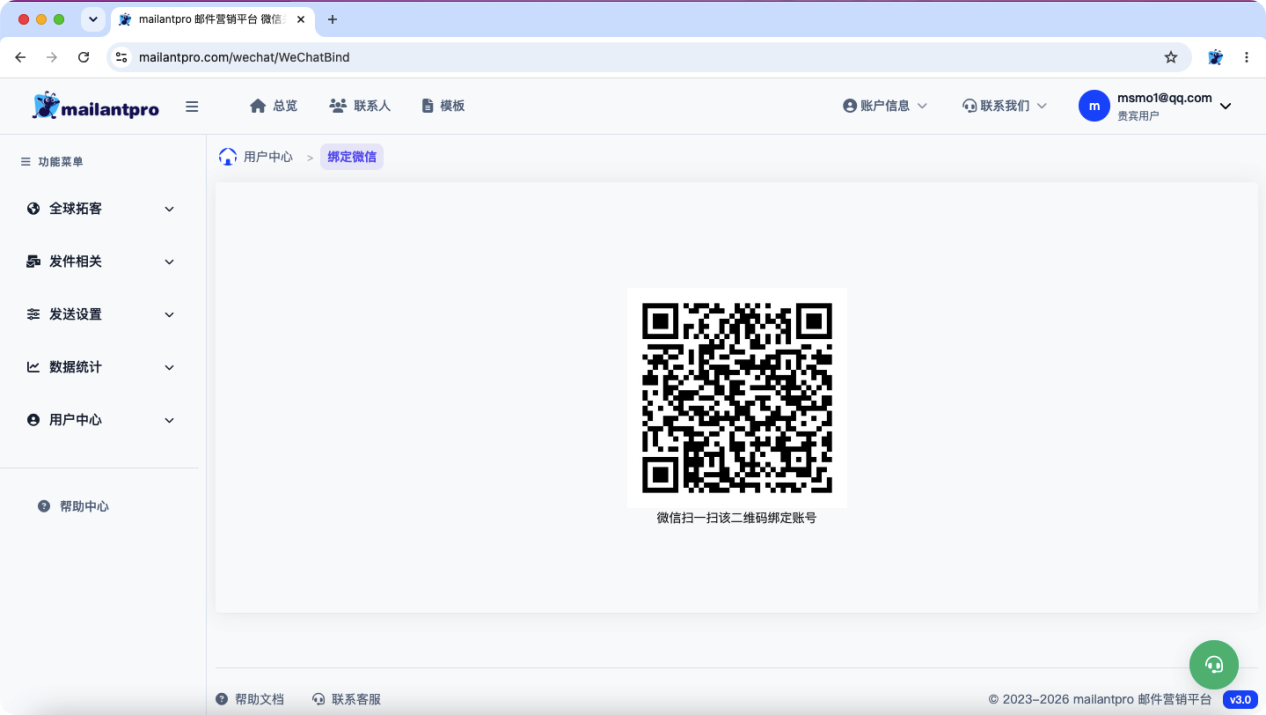
Task: Select the mailantpro browser tab
Action: coord(213,19)
